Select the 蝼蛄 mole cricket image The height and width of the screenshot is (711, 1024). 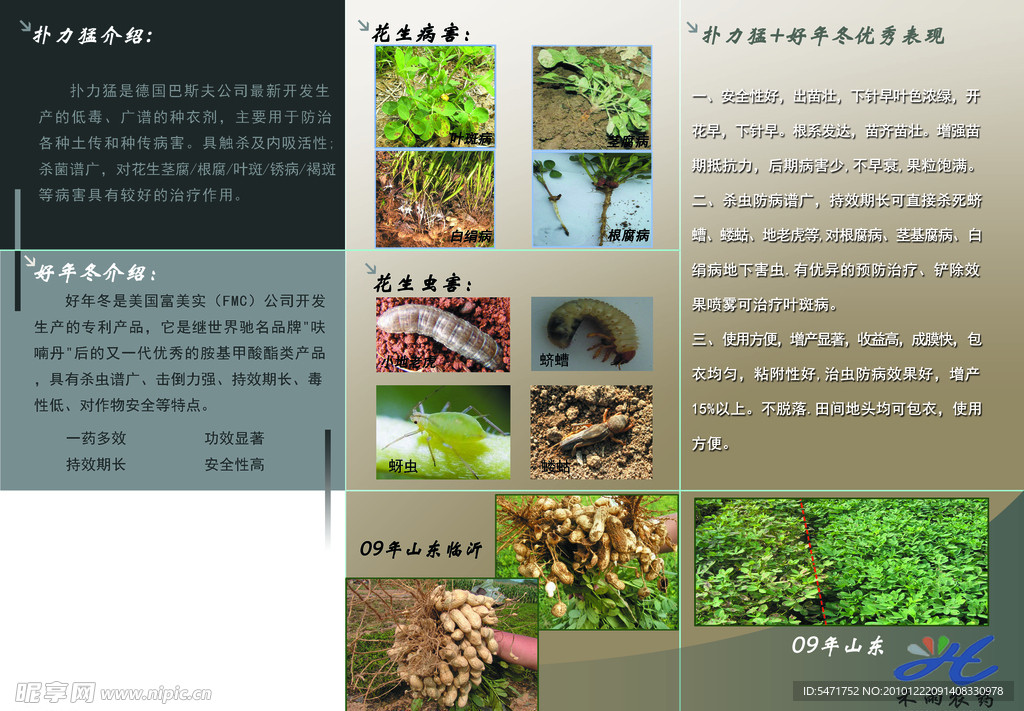pos(591,432)
